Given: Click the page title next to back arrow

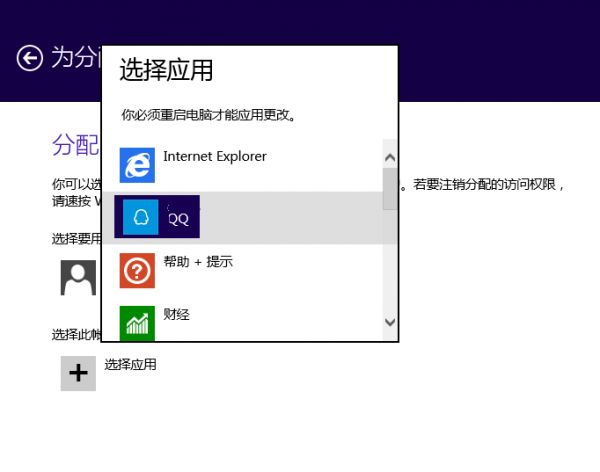Looking at the screenshot, I should coord(76,57).
